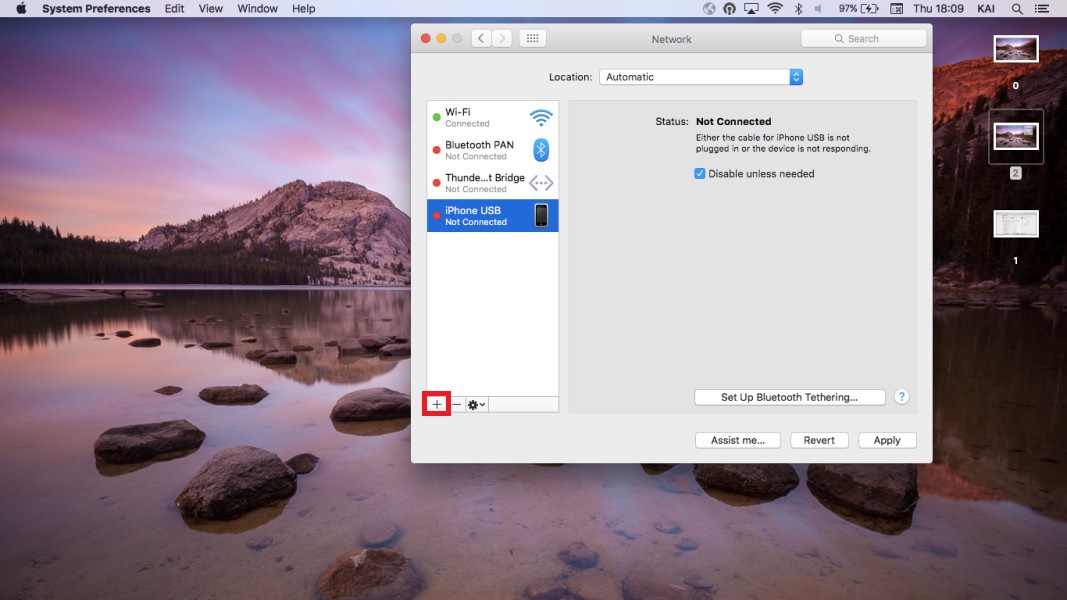Viewport: 1067px width, 600px height.
Task: Click Set Up Bluetooth Tethering button
Action: [789, 397]
